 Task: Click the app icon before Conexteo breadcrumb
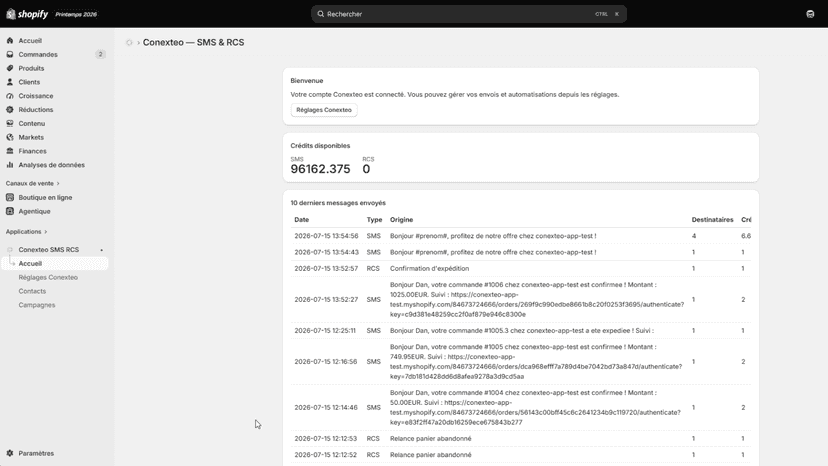pos(129,42)
